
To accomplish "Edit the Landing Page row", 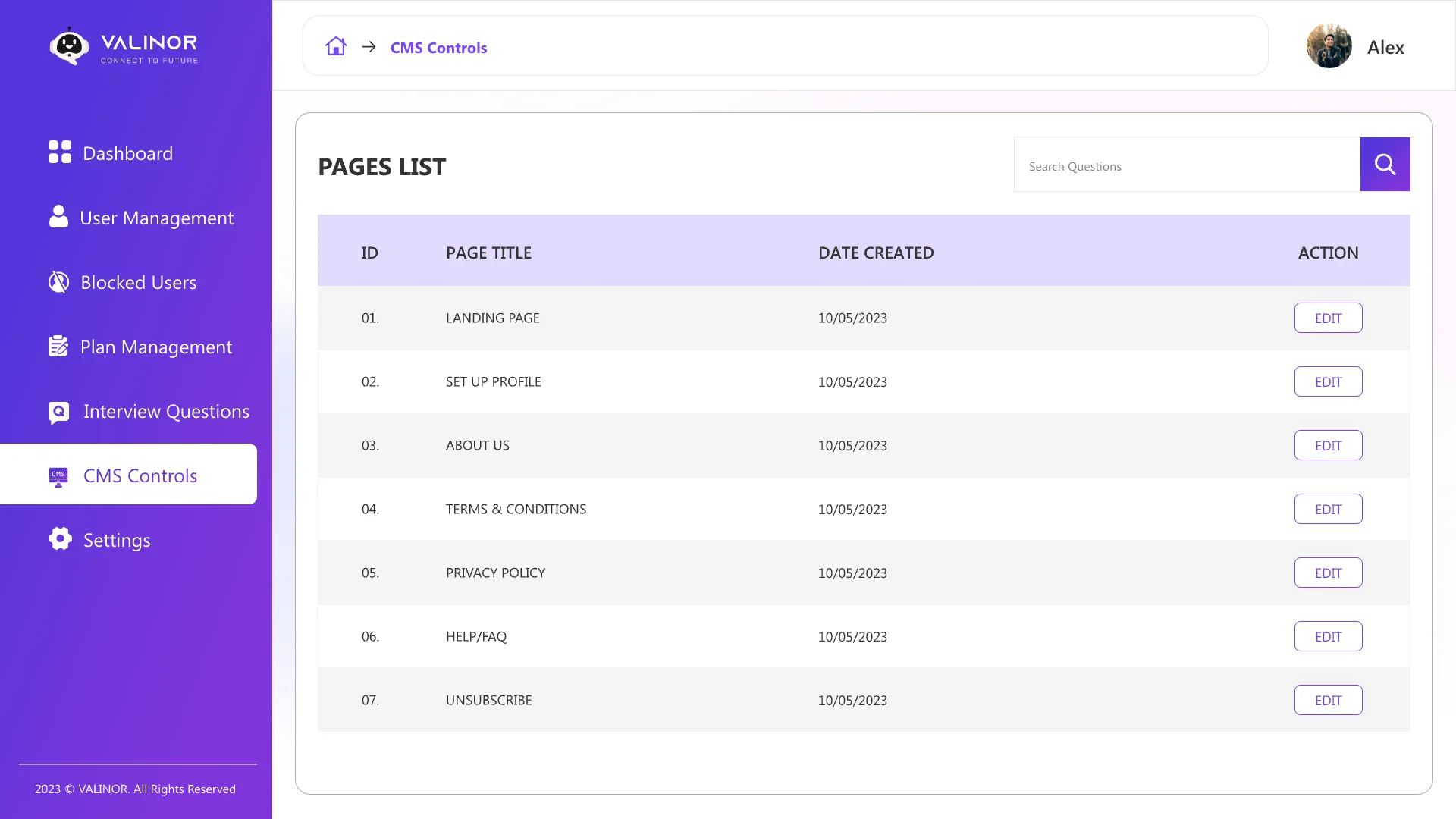I will point(1328,318).
